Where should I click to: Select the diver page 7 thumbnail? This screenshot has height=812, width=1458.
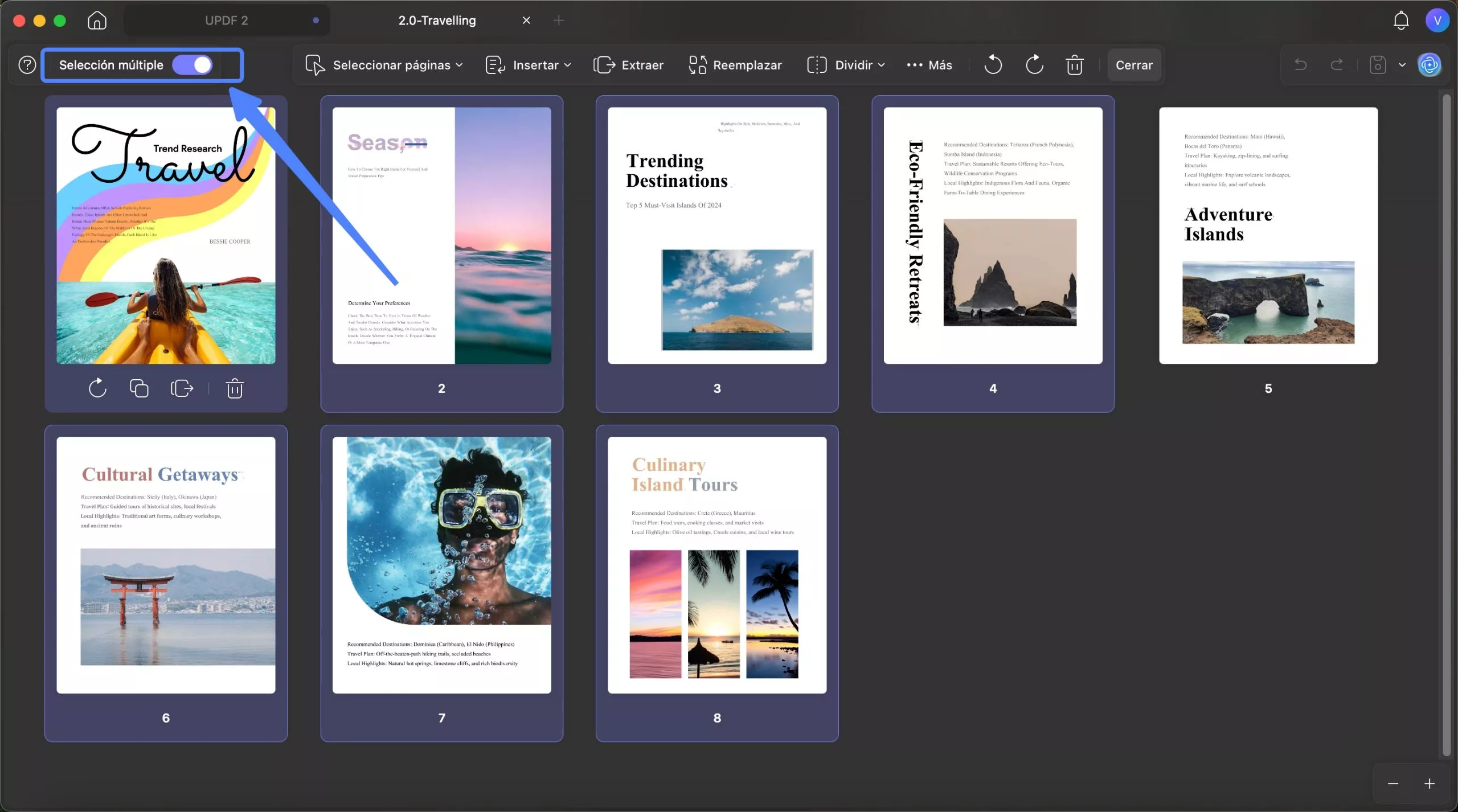441,565
